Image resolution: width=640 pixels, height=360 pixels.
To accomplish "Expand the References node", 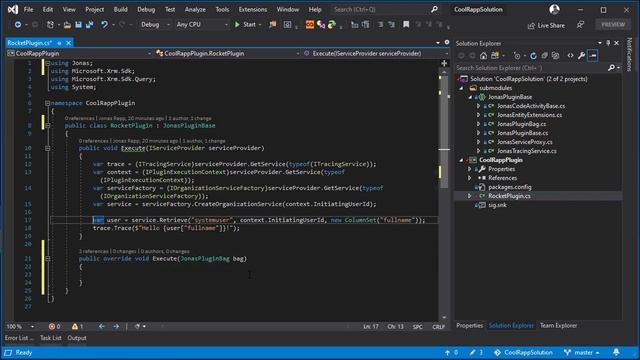I will point(470,178).
